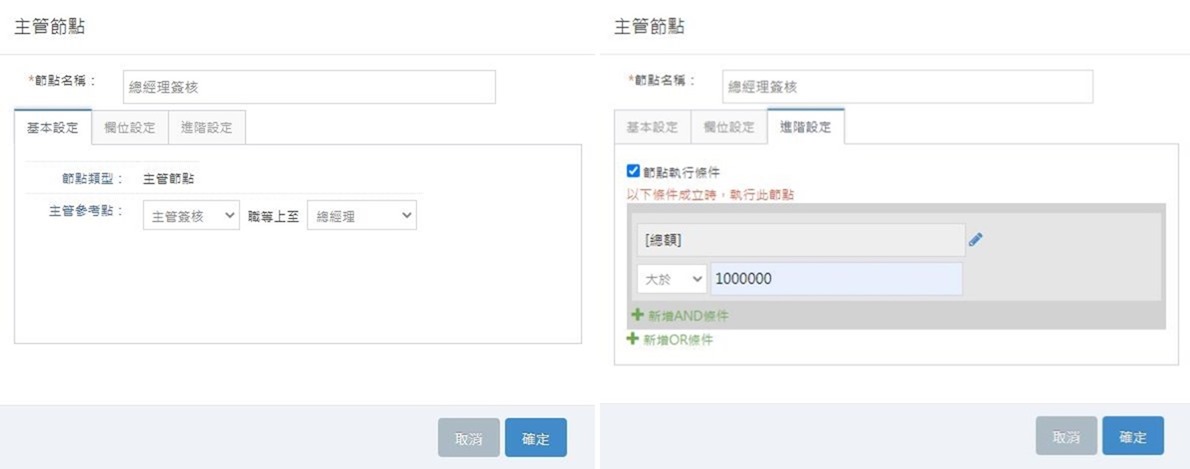Expand the 職等上至 dropdown showing 總經理
1190x469 pixels.
[361, 216]
